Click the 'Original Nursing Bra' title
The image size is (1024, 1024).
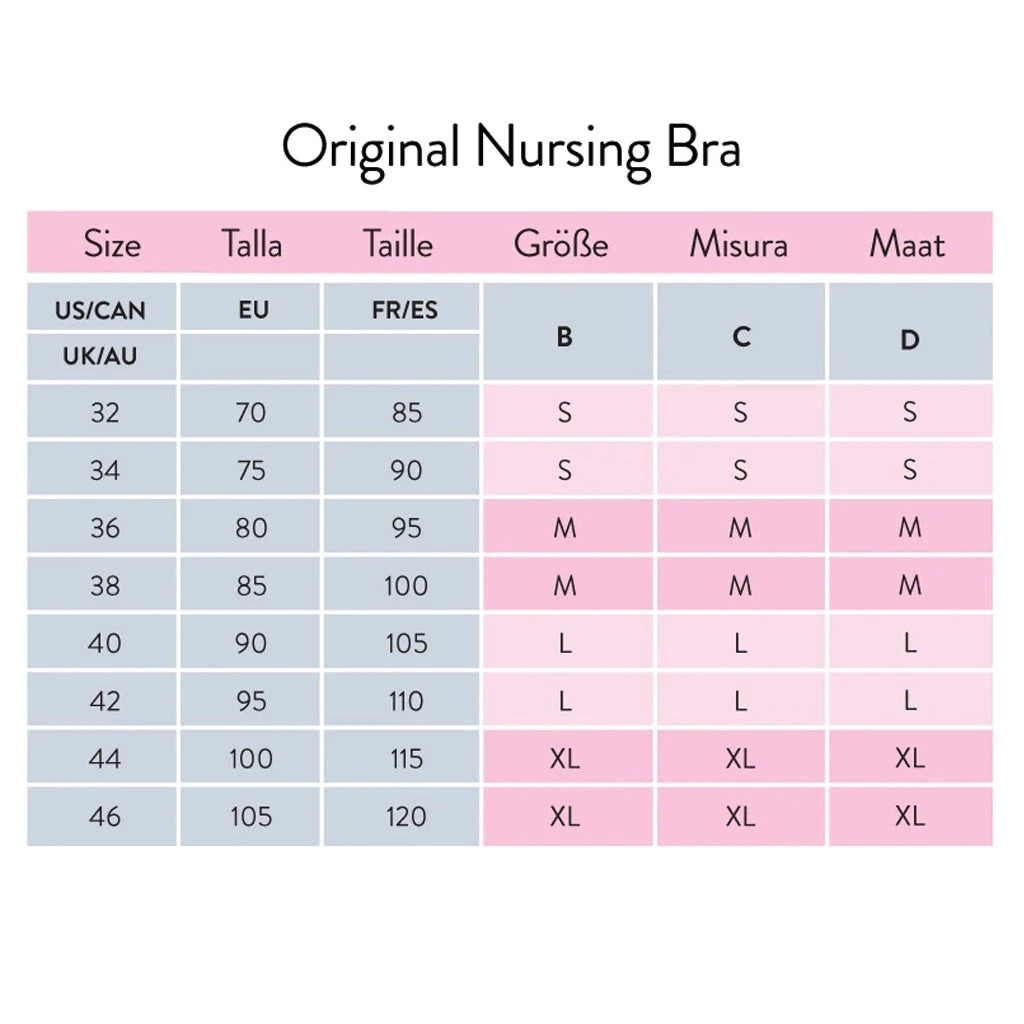pos(511,149)
